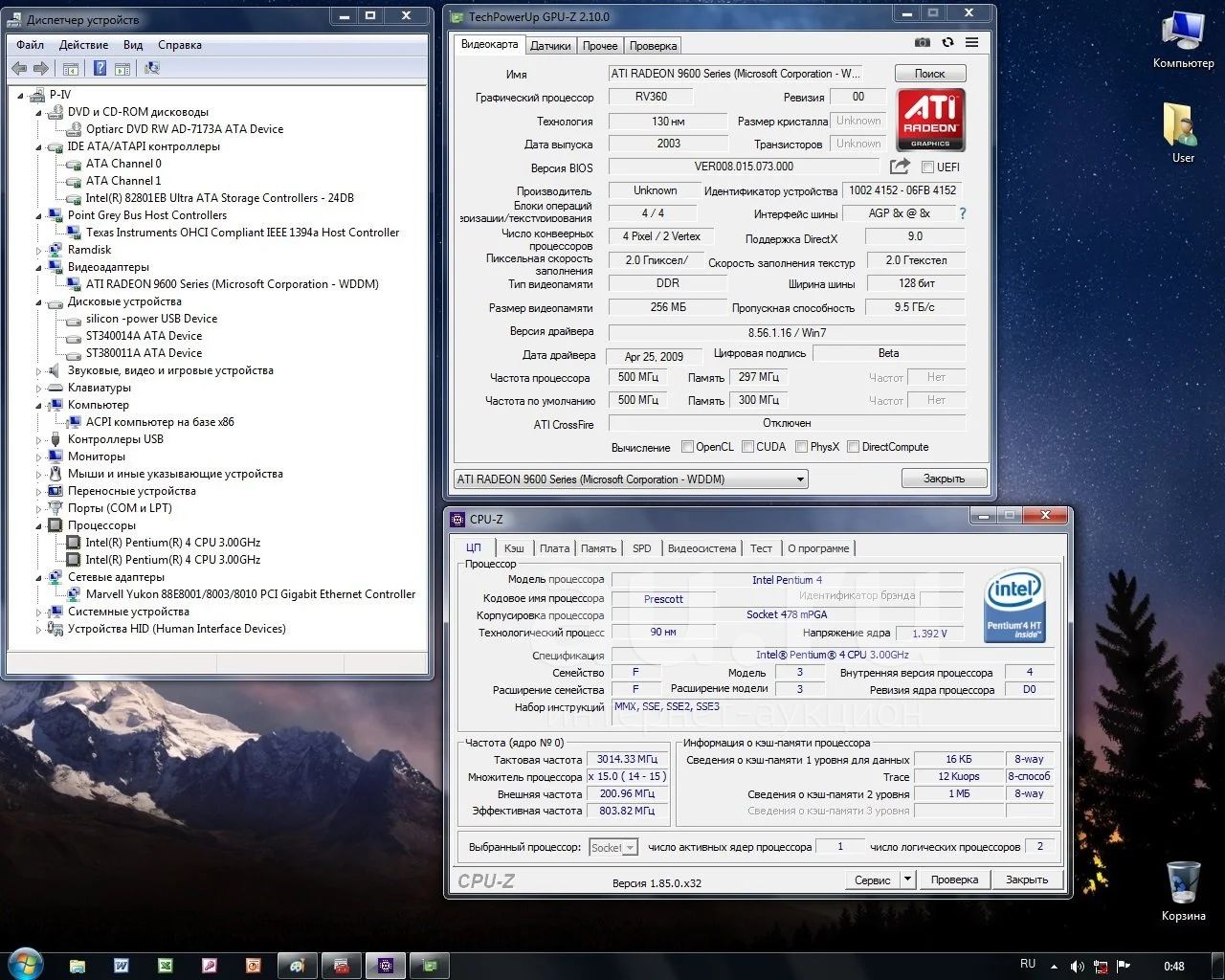Viewport: 1225px width, 980px height.
Task: Select Optiarc DVD RW AD-7173A ATA Device
Action: click(x=185, y=129)
